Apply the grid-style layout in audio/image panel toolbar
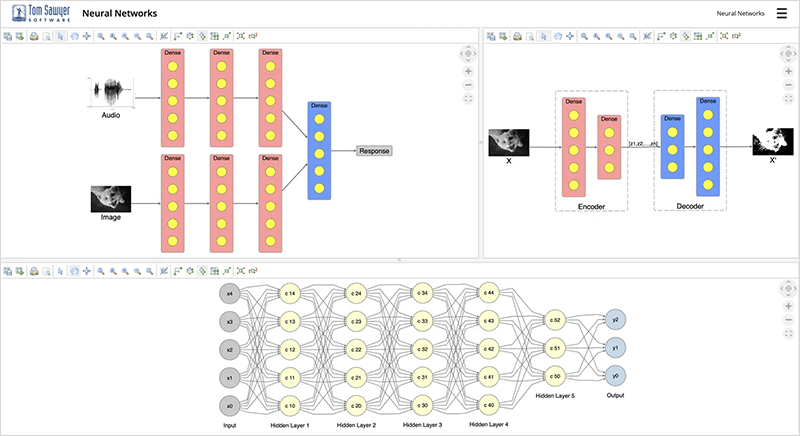The width and height of the screenshot is (800, 436). point(215,36)
